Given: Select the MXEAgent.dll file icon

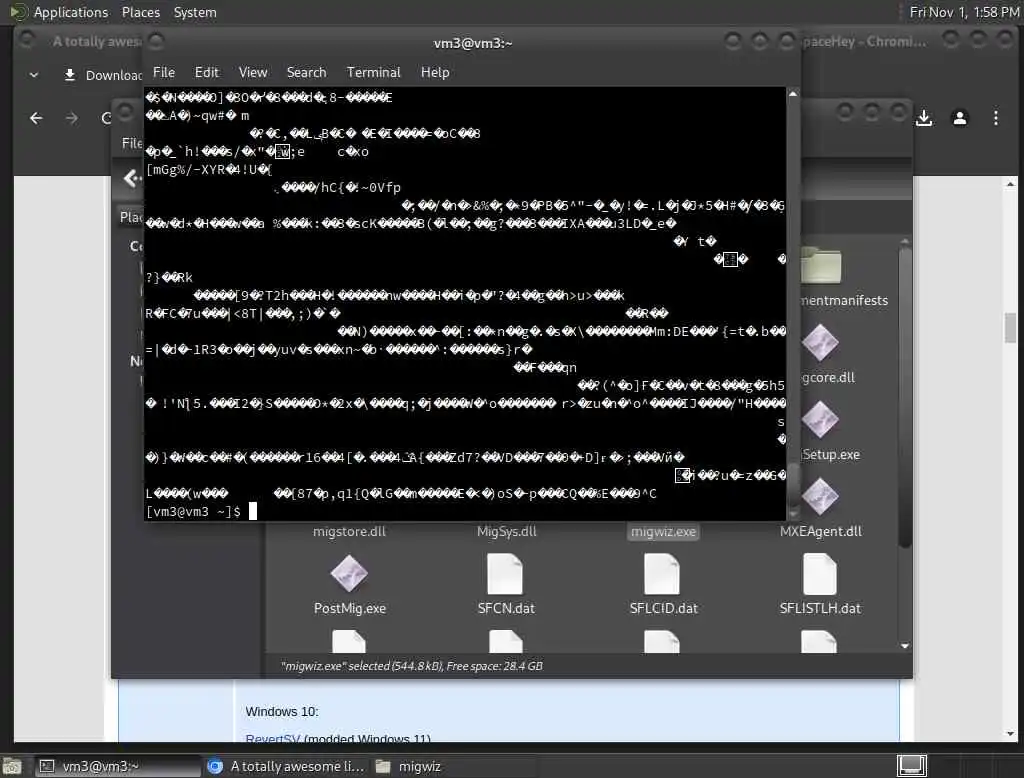Looking at the screenshot, I should [x=820, y=496].
